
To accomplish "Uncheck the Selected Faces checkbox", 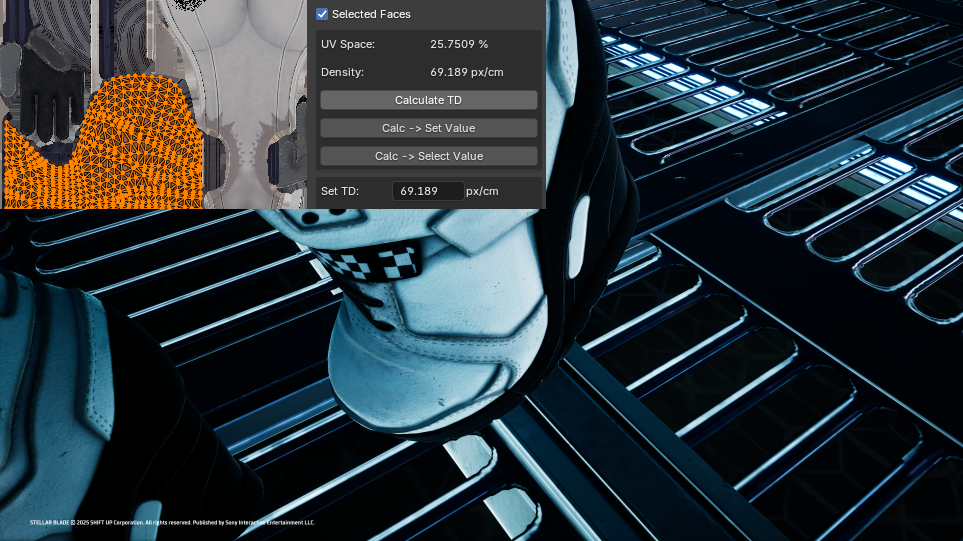I will 322,14.
